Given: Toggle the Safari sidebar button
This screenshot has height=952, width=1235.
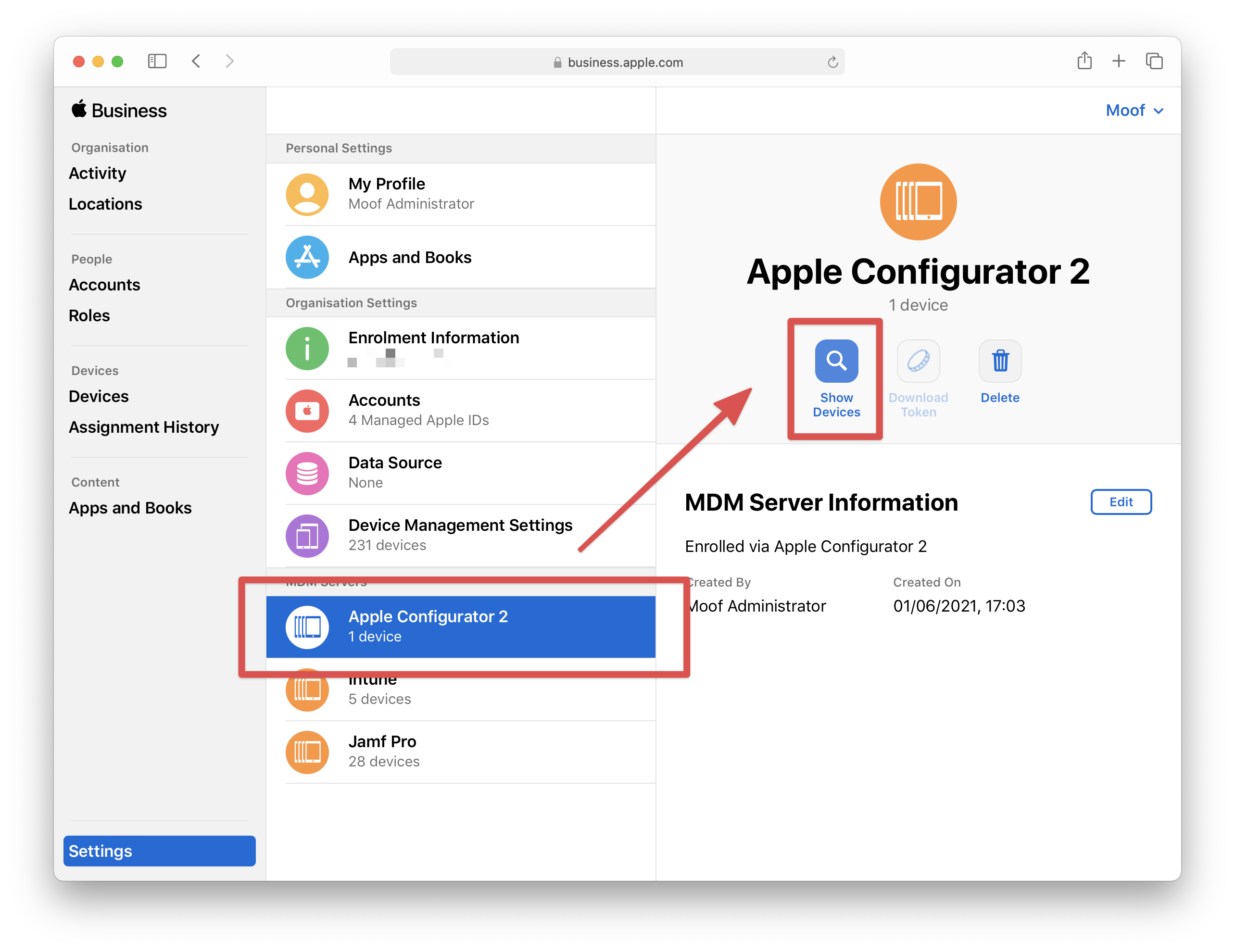Looking at the screenshot, I should (x=157, y=61).
